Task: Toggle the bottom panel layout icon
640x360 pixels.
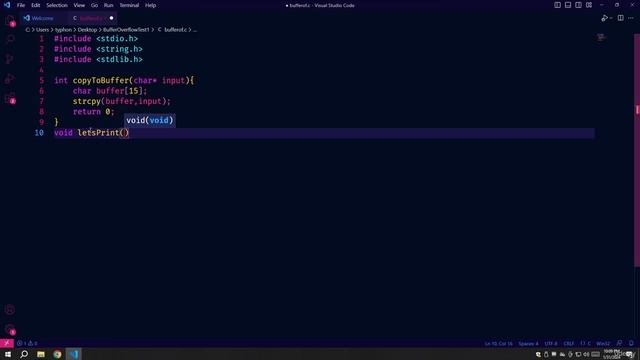Action: click(x=568, y=5)
